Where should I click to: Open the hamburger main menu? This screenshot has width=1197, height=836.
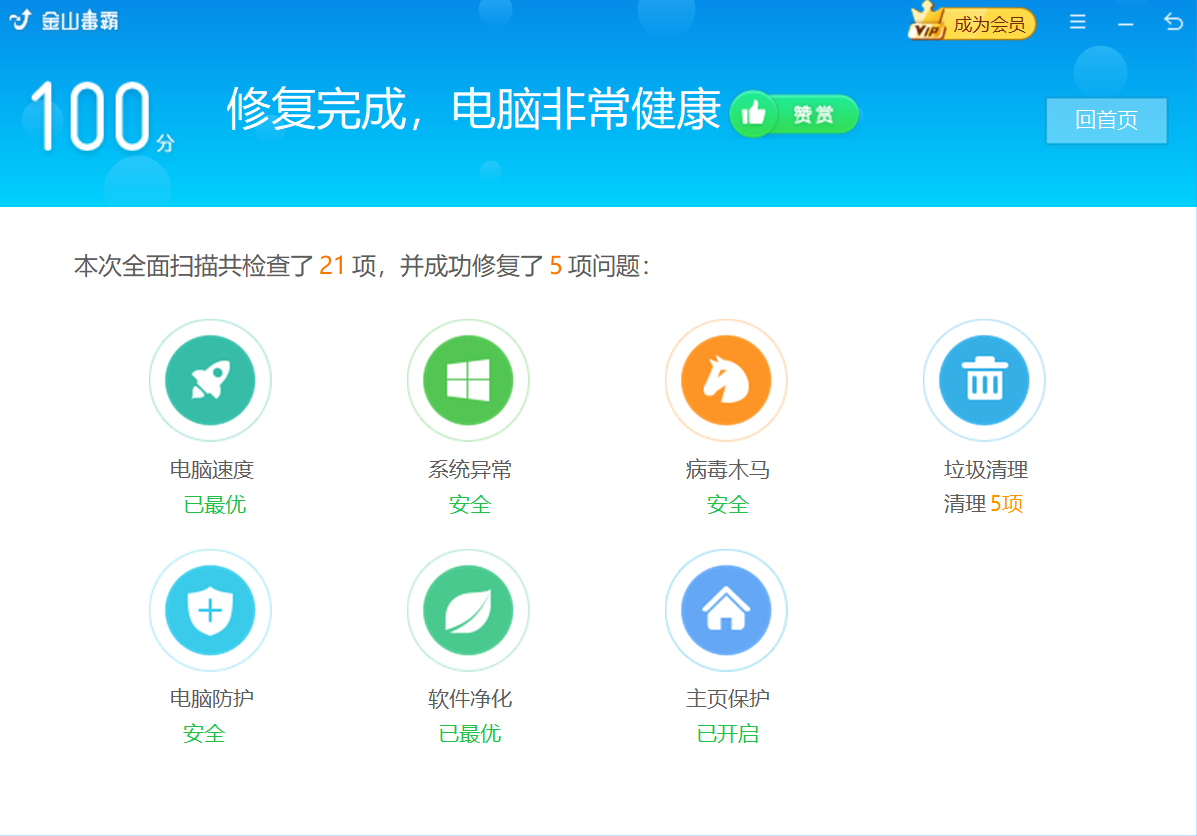tap(1077, 20)
